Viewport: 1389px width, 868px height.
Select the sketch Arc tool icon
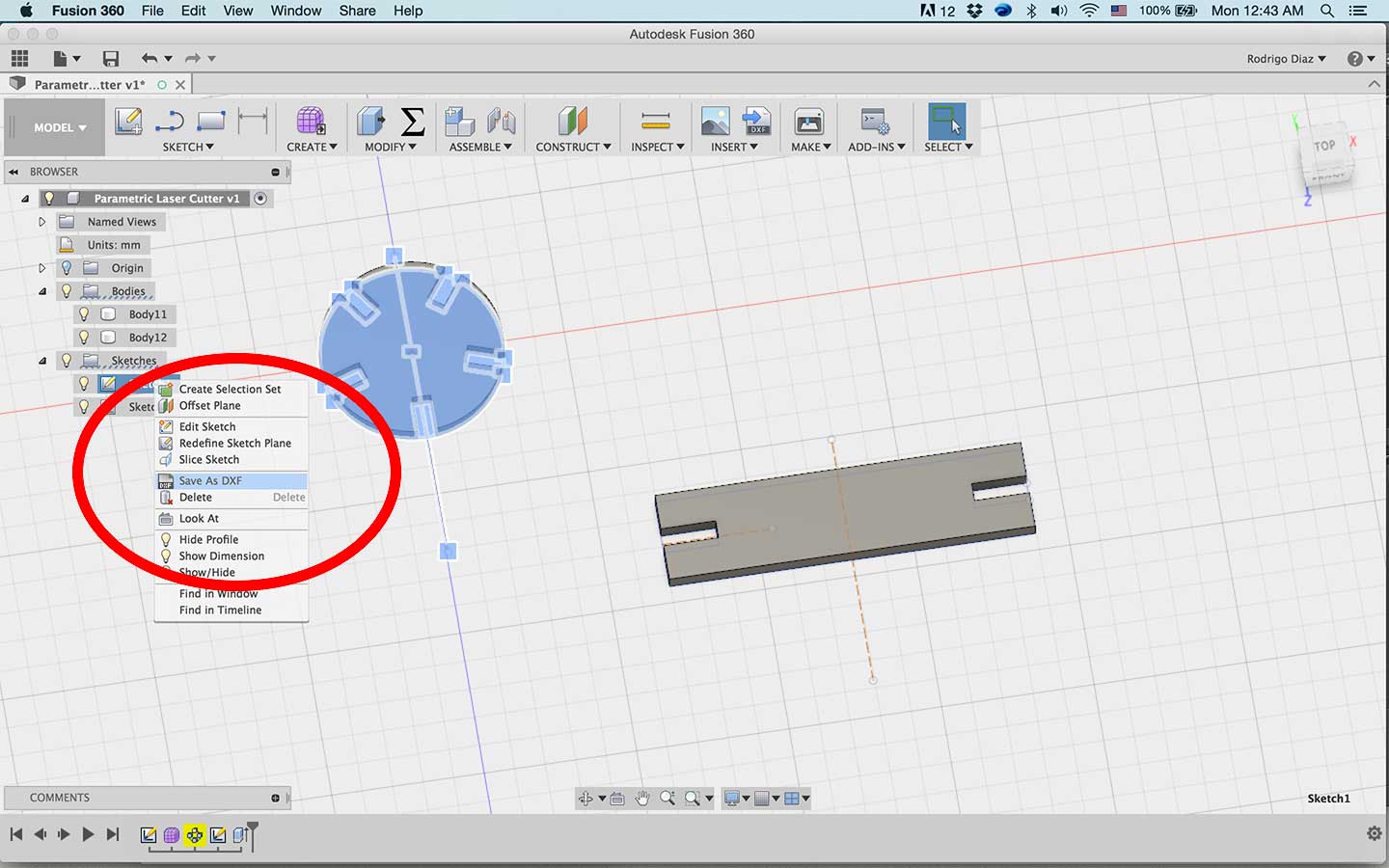[x=170, y=122]
